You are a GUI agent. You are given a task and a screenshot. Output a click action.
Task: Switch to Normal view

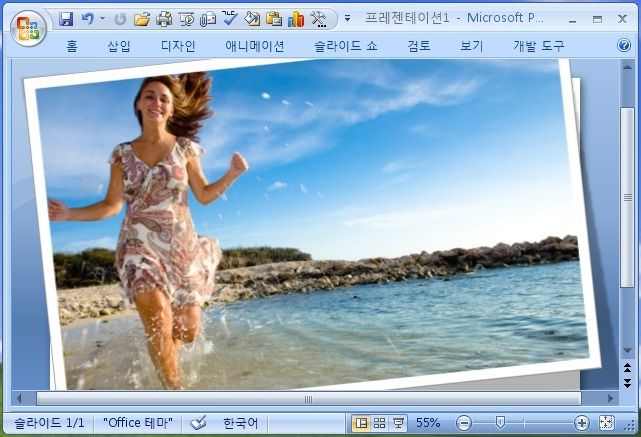tap(361, 423)
